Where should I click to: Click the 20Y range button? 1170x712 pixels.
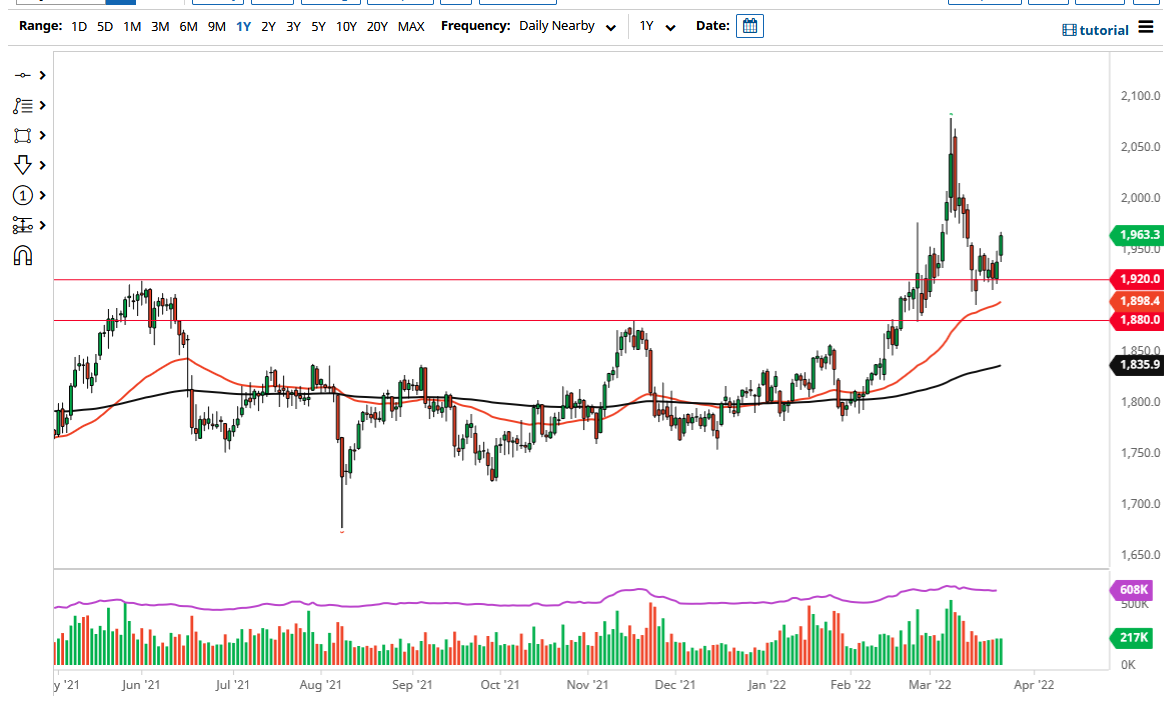pos(377,27)
